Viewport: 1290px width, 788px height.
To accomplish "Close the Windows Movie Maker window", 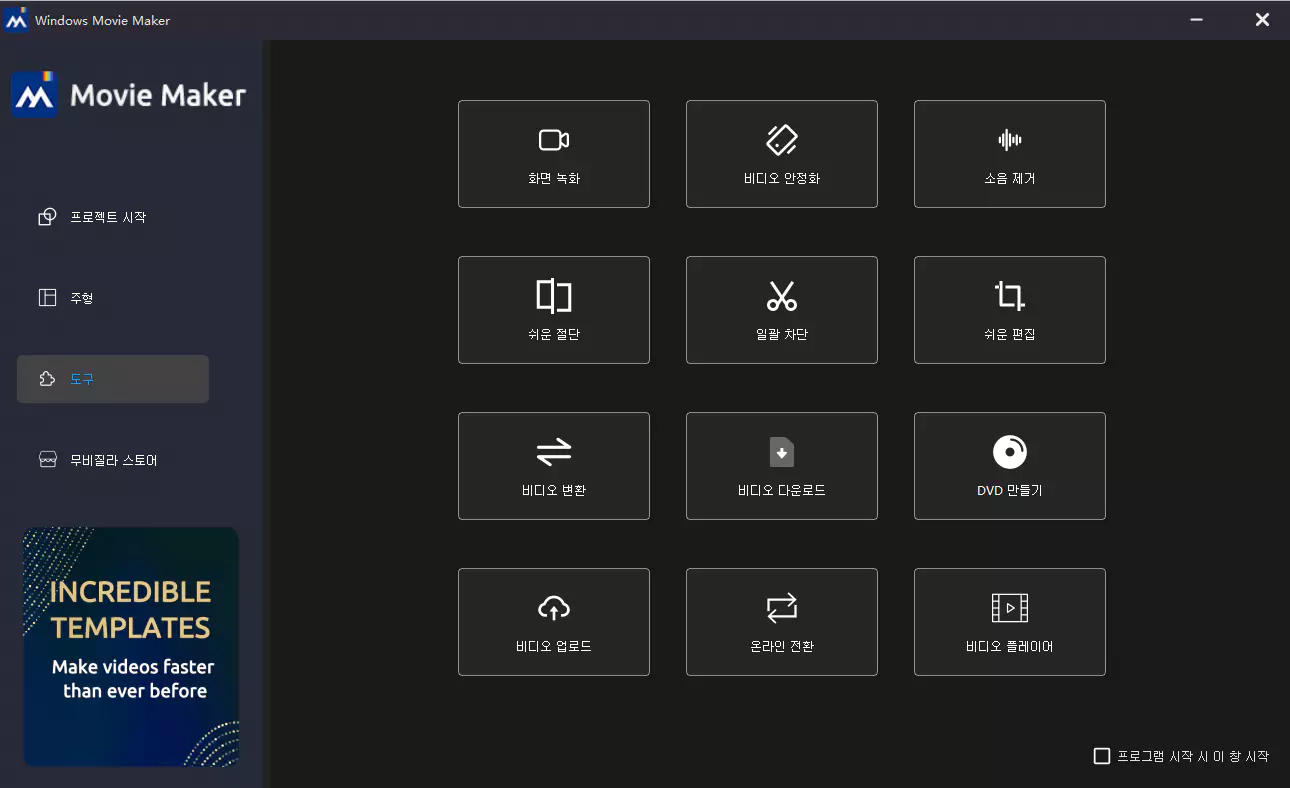I will coord(1262,20).
